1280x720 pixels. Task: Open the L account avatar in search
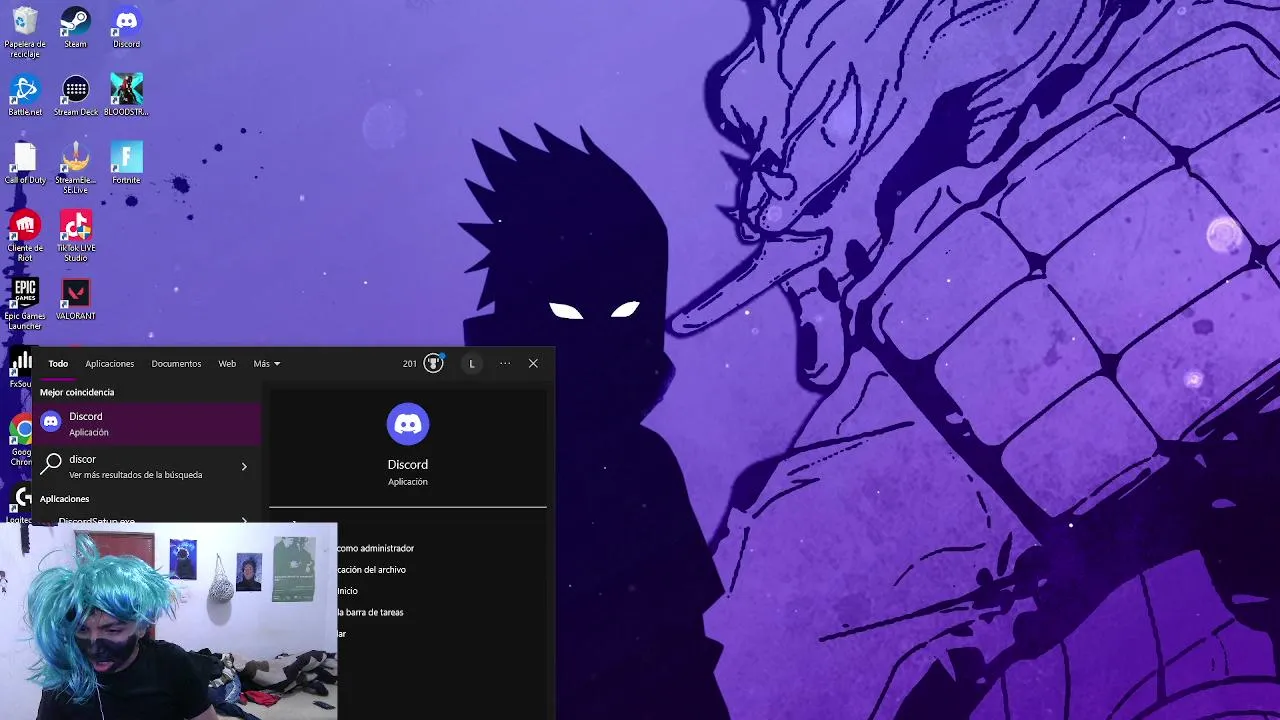(x=472, y=364)
